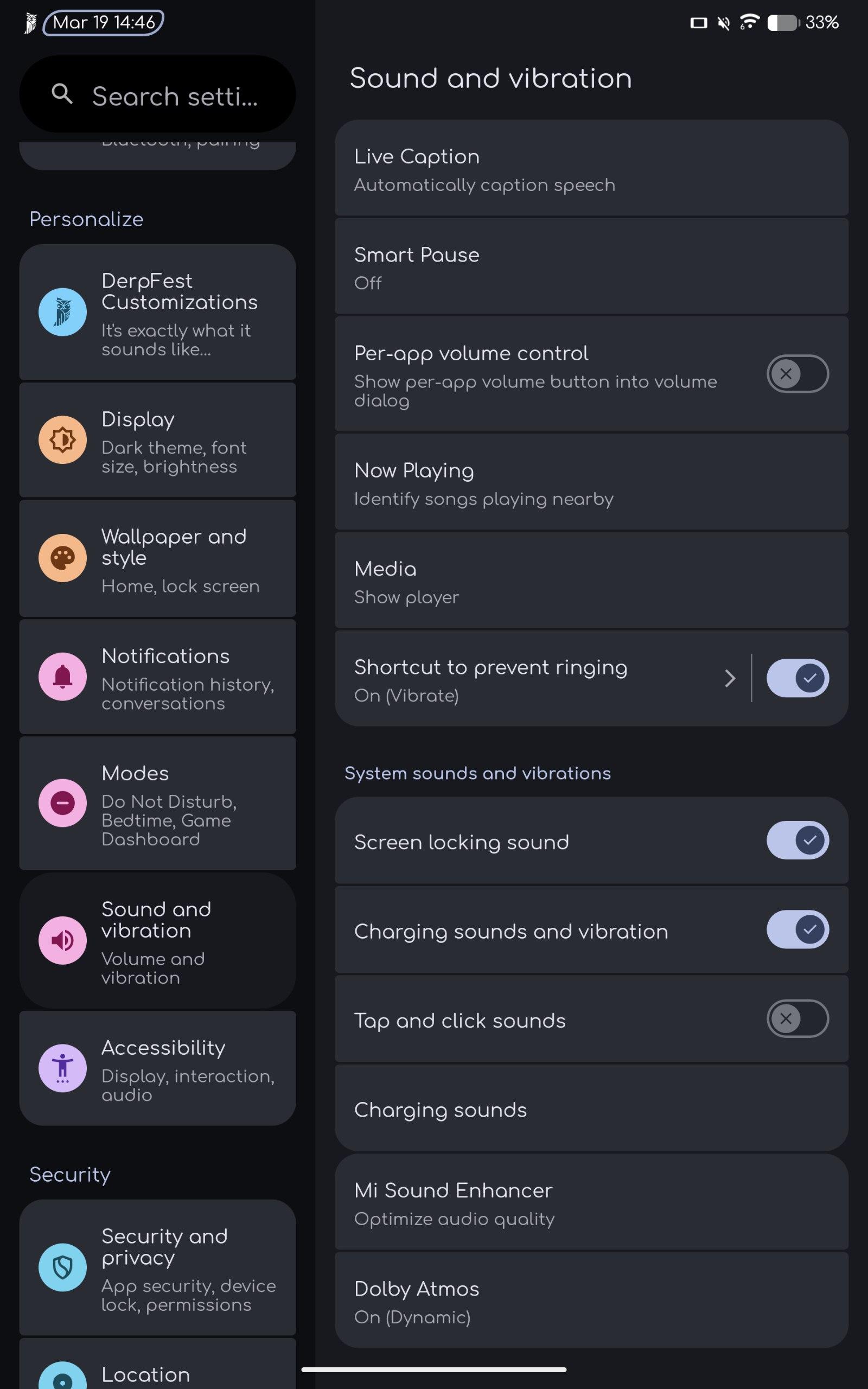This screenshot has width=868, height=1389.
Task: Tap the Notifications bell icon
Action: coord(62,677)
